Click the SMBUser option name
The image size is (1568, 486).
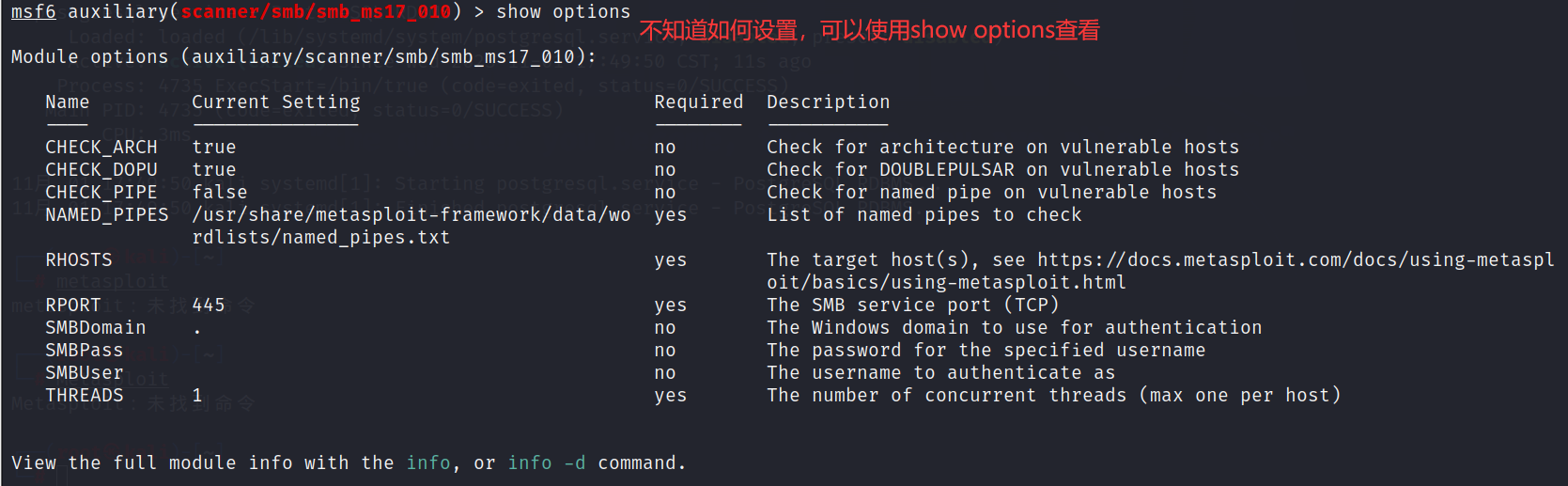[x=85, y=373]
